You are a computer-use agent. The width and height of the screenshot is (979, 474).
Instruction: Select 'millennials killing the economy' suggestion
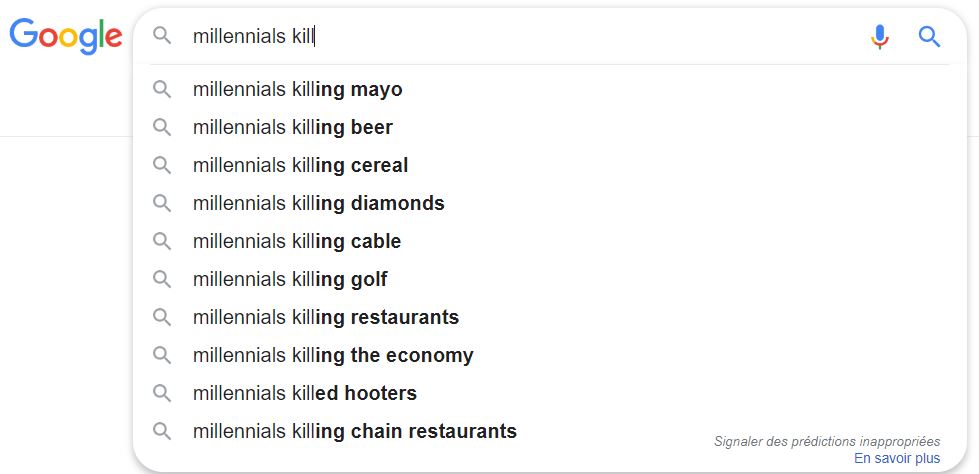pos(549,355)
